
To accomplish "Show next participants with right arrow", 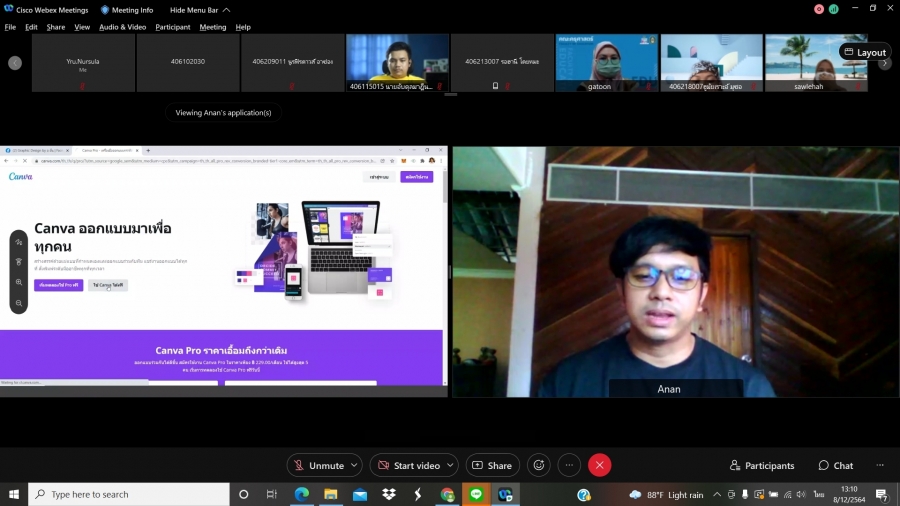I will (885, 63).
